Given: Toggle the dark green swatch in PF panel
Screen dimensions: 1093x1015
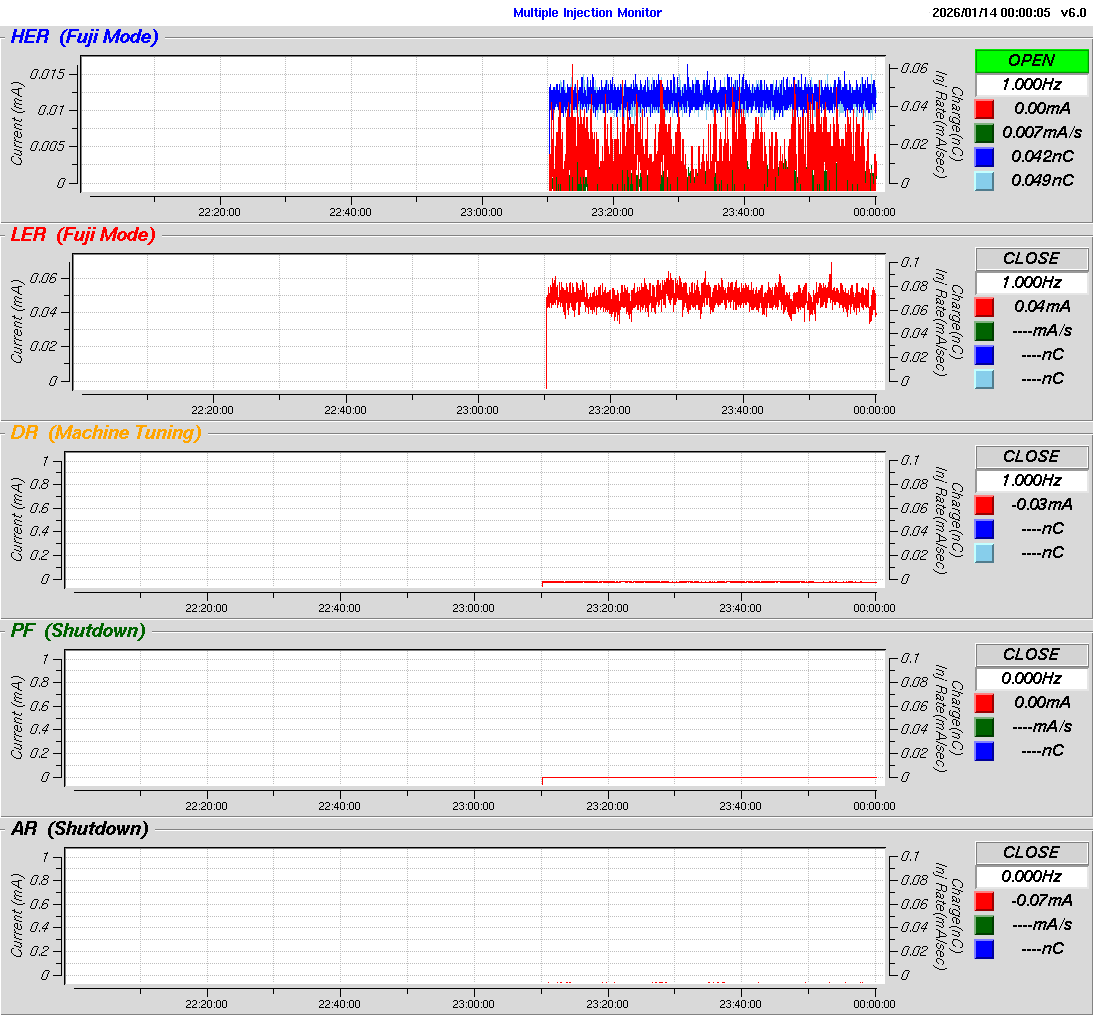Looking at the screenshot, I should pyautogui.click(x=984, y=727).
